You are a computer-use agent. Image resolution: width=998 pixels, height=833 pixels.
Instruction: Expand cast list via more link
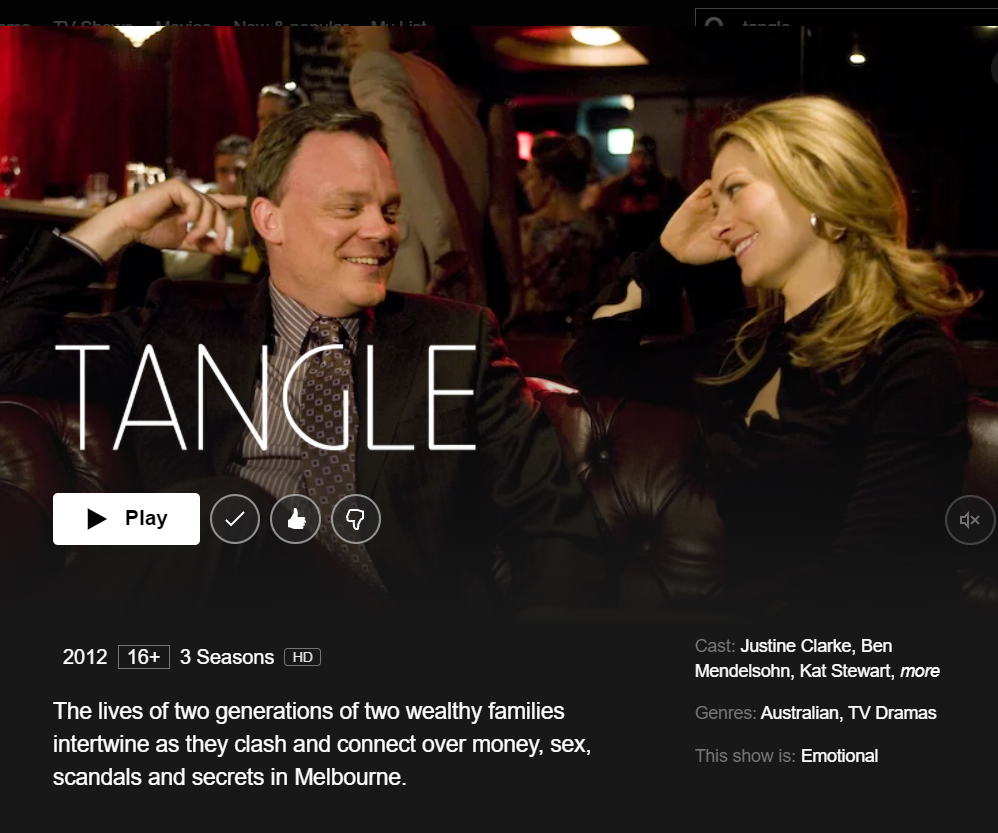point(920,671)
